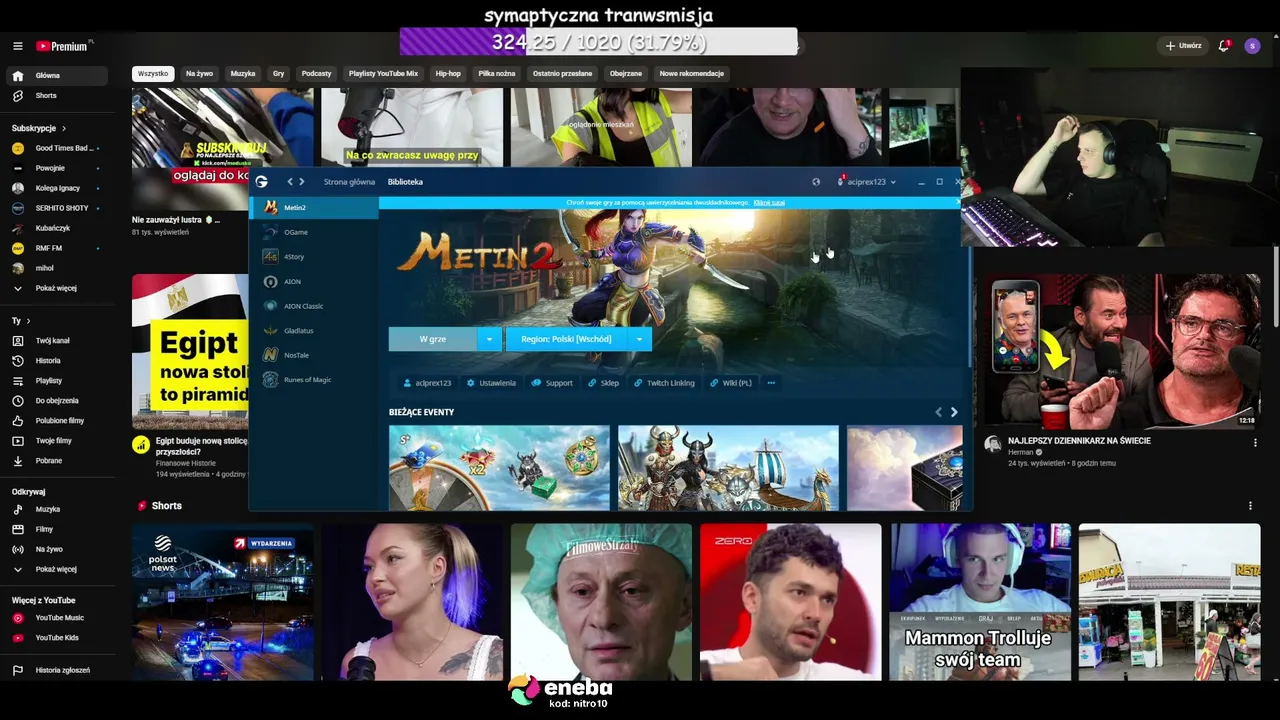Open more options for Herman video
The width and height of the screenshot is (1280, 720).
point(1255,443)
